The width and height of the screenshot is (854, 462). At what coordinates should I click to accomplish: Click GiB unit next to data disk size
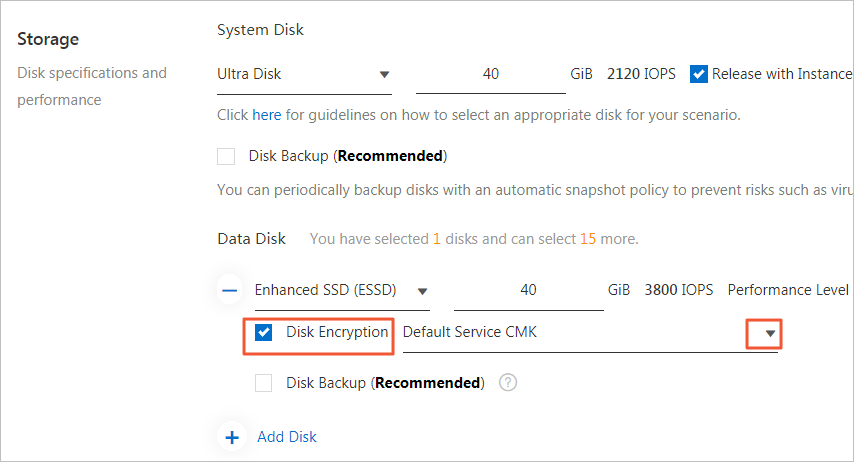click(619, 290)
